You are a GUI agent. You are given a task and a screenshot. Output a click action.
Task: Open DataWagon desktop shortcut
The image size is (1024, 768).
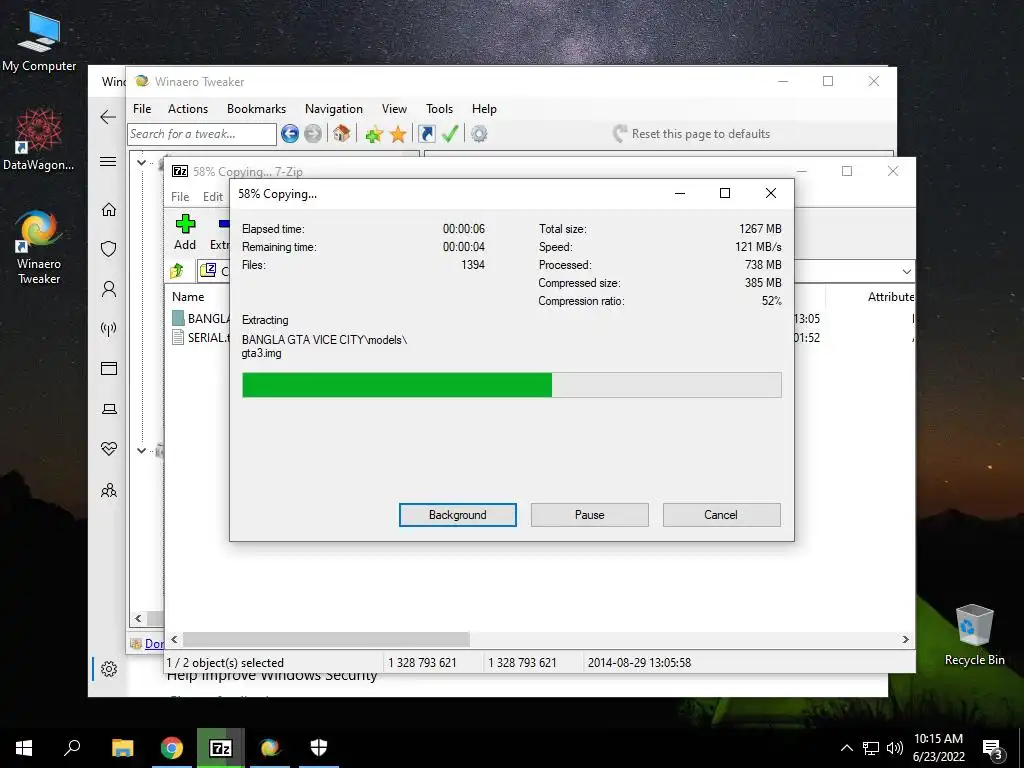point(39,140)
